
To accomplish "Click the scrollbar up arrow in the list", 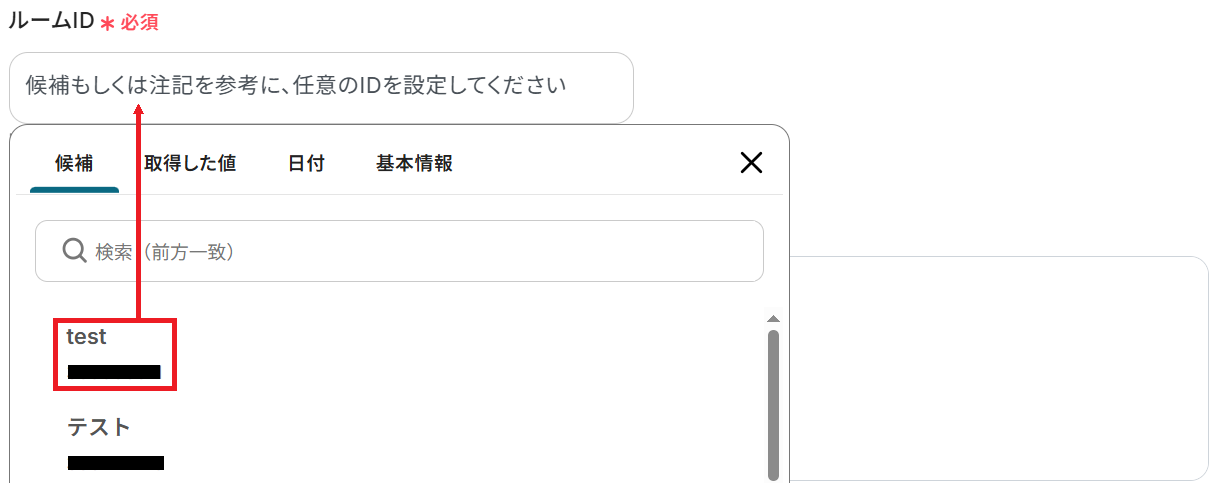I will tap(772, 319).
